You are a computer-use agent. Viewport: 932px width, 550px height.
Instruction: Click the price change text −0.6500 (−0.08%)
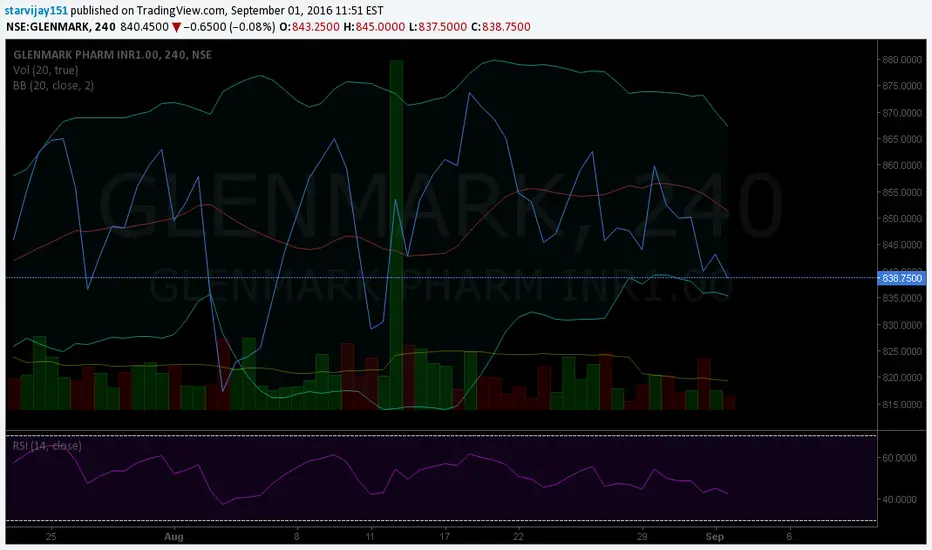229,27
